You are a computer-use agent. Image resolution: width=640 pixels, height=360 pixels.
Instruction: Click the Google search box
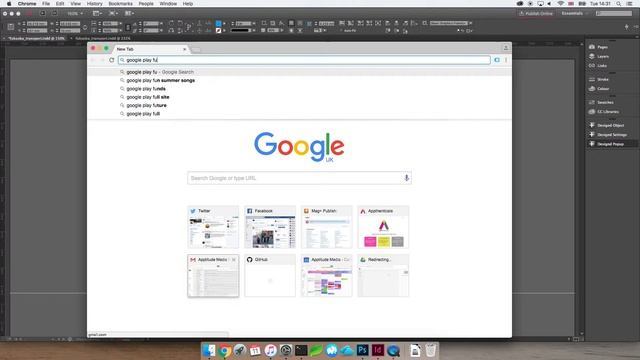[x=299, y=178]
